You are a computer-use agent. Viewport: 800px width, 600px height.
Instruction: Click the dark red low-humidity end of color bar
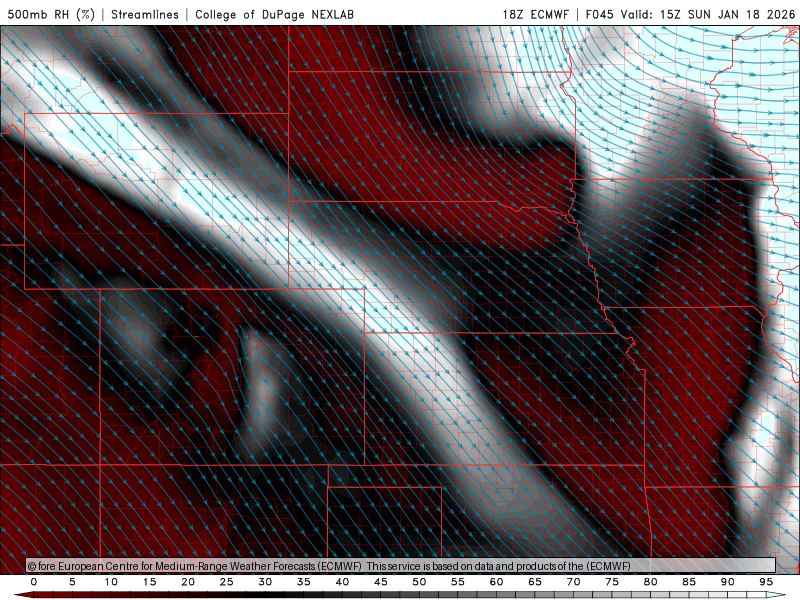click(x=23, y=595)
